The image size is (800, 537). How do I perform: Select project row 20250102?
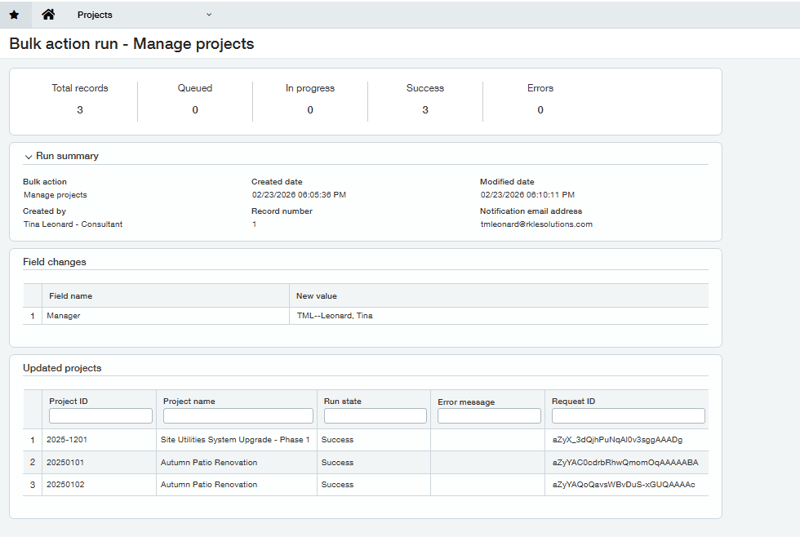[x=67, y=485]
